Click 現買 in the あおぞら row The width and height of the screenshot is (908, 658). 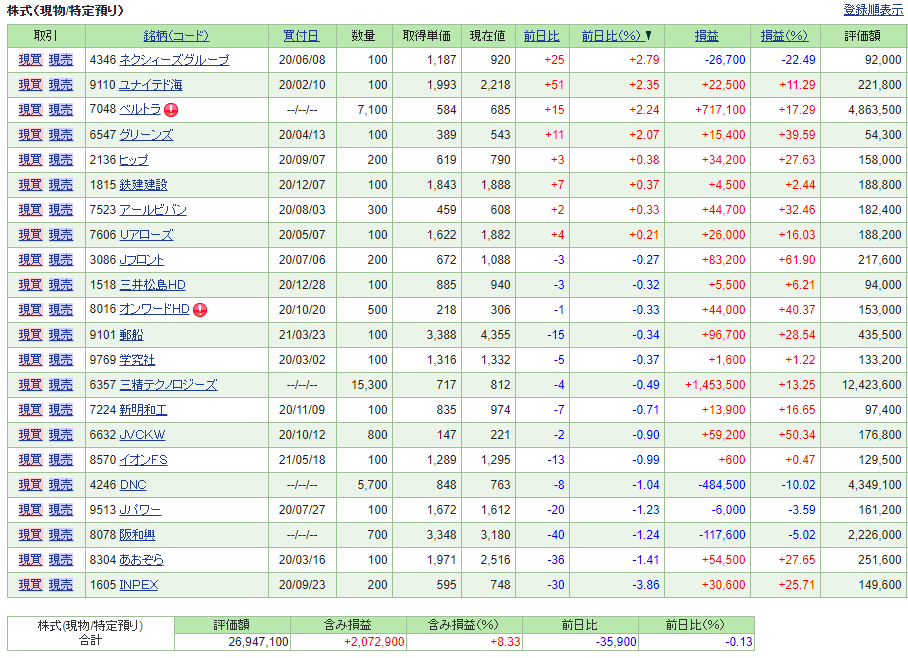pos(30,560)
